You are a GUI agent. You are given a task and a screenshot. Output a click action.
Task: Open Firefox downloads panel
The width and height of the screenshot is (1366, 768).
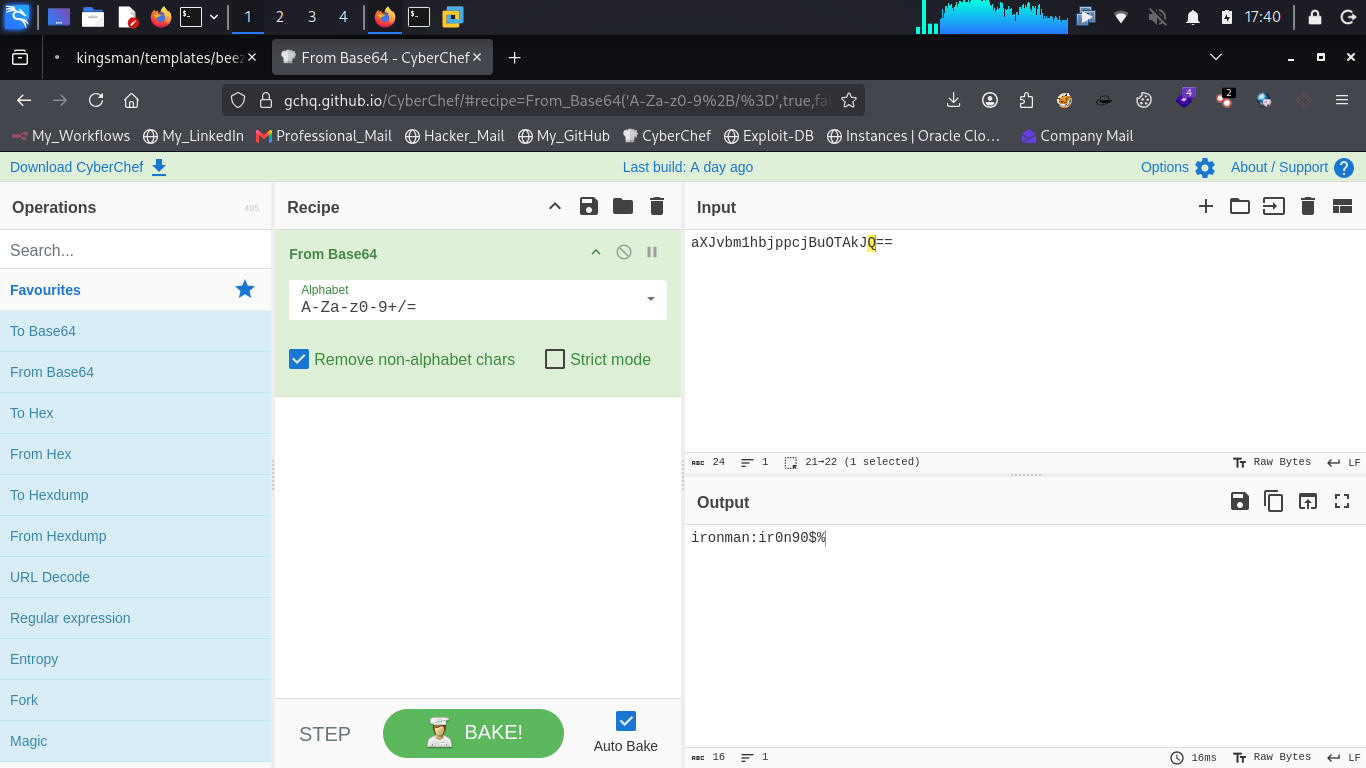click(953, 100)
